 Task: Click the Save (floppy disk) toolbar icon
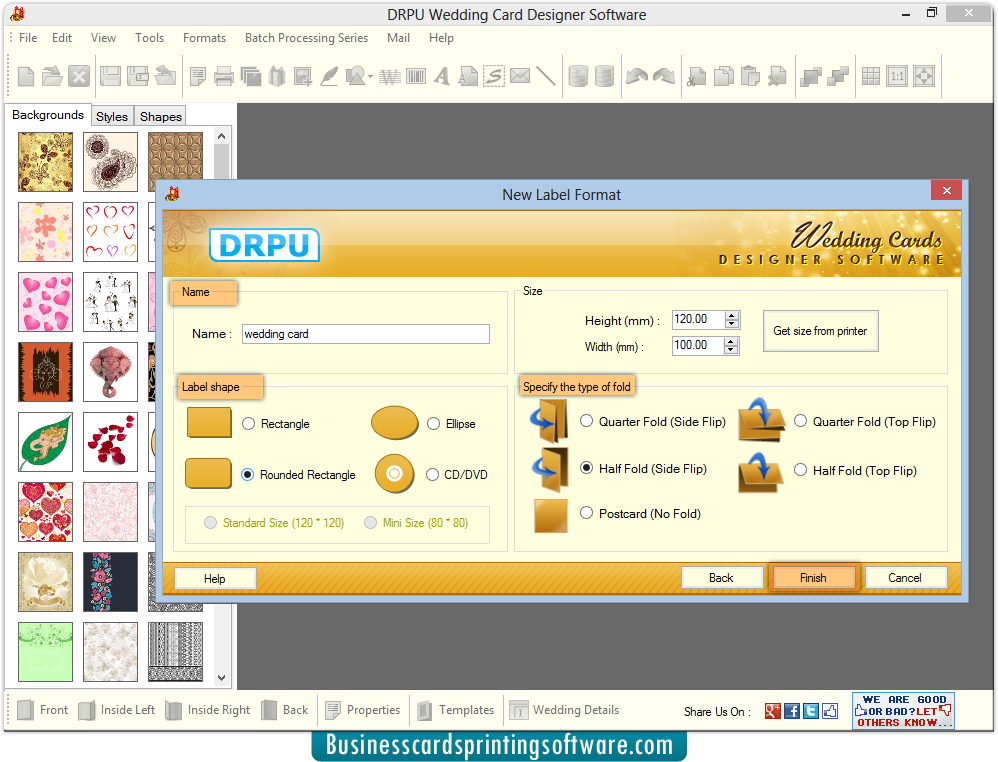[110, 76]
